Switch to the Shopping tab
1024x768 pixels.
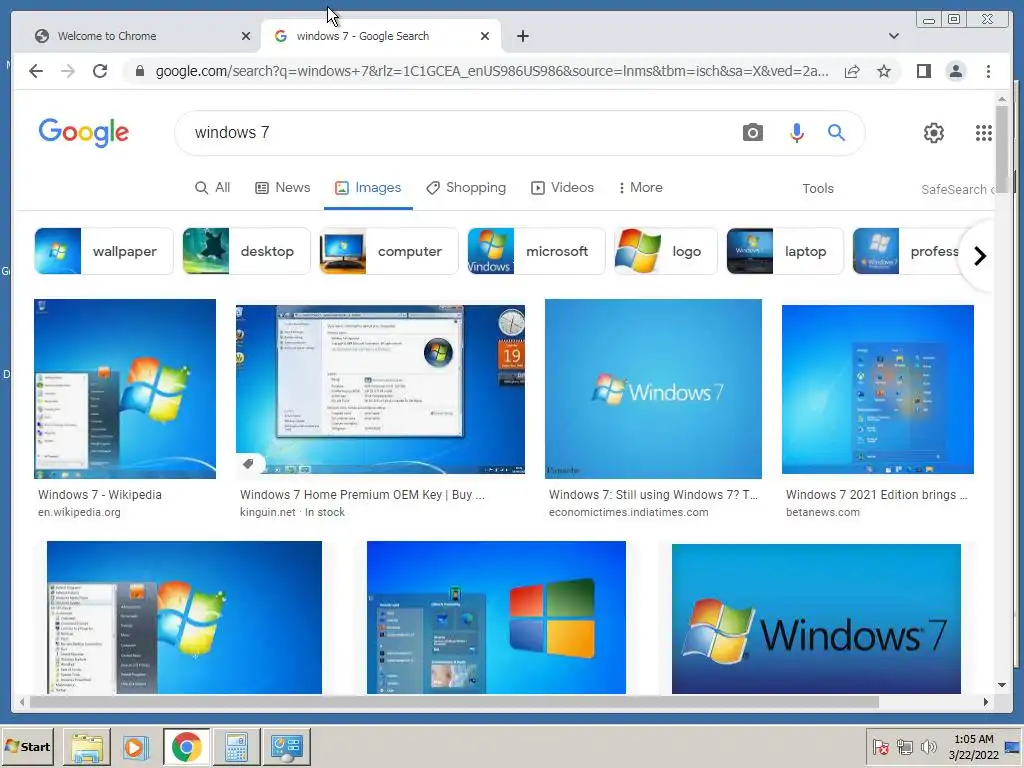[x=466, y=188]
